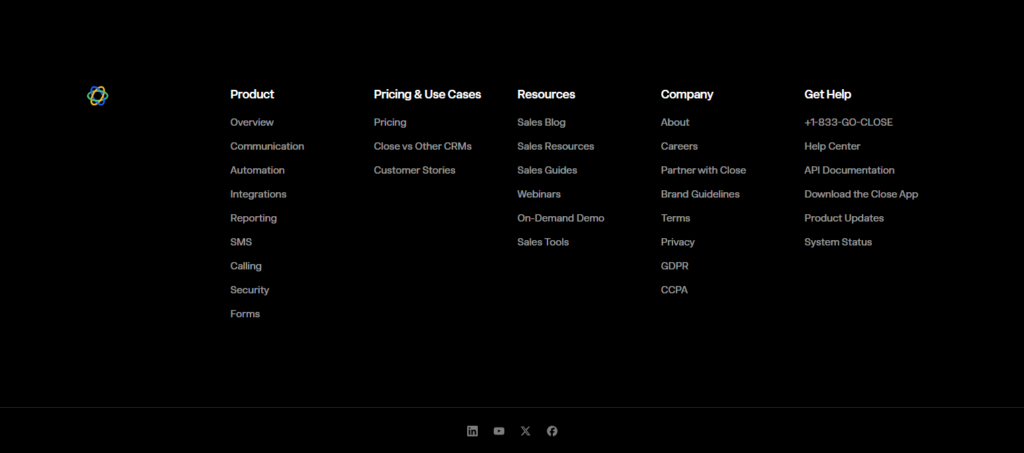This screenshot has width=1024, height=453.
Task: Call the +1-833-GO-CLOSE number link
Action: point(848,122)
